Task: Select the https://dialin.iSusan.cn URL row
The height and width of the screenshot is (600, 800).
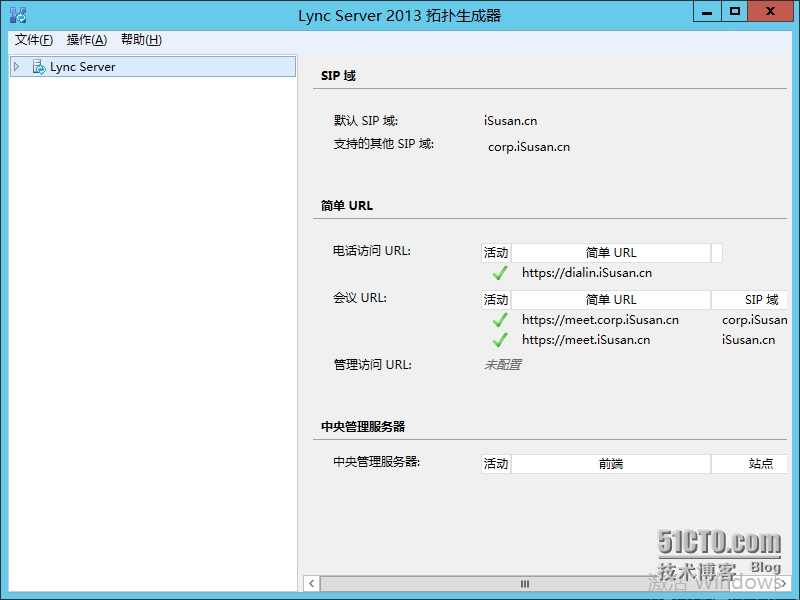Action: pyautogui.click(x=587, y=273)
